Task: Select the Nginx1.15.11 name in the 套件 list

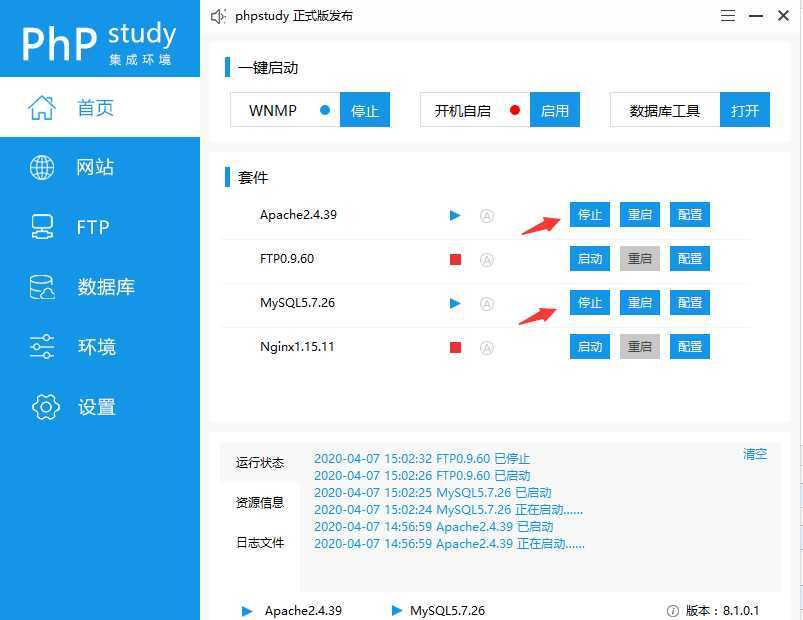Action: click(x=297, y=347)
